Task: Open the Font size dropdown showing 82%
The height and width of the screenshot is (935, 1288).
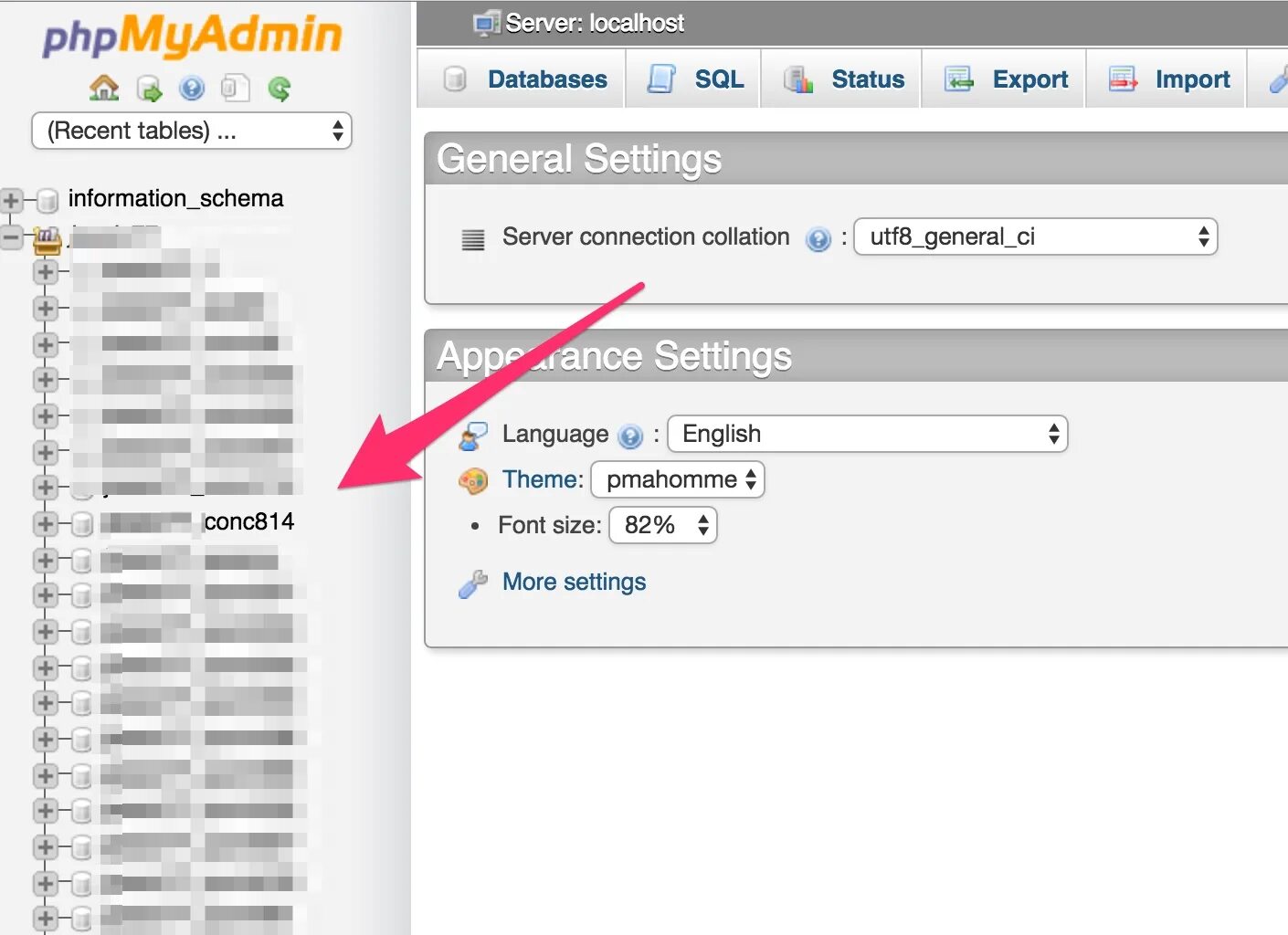Action: tap(662, 525)
